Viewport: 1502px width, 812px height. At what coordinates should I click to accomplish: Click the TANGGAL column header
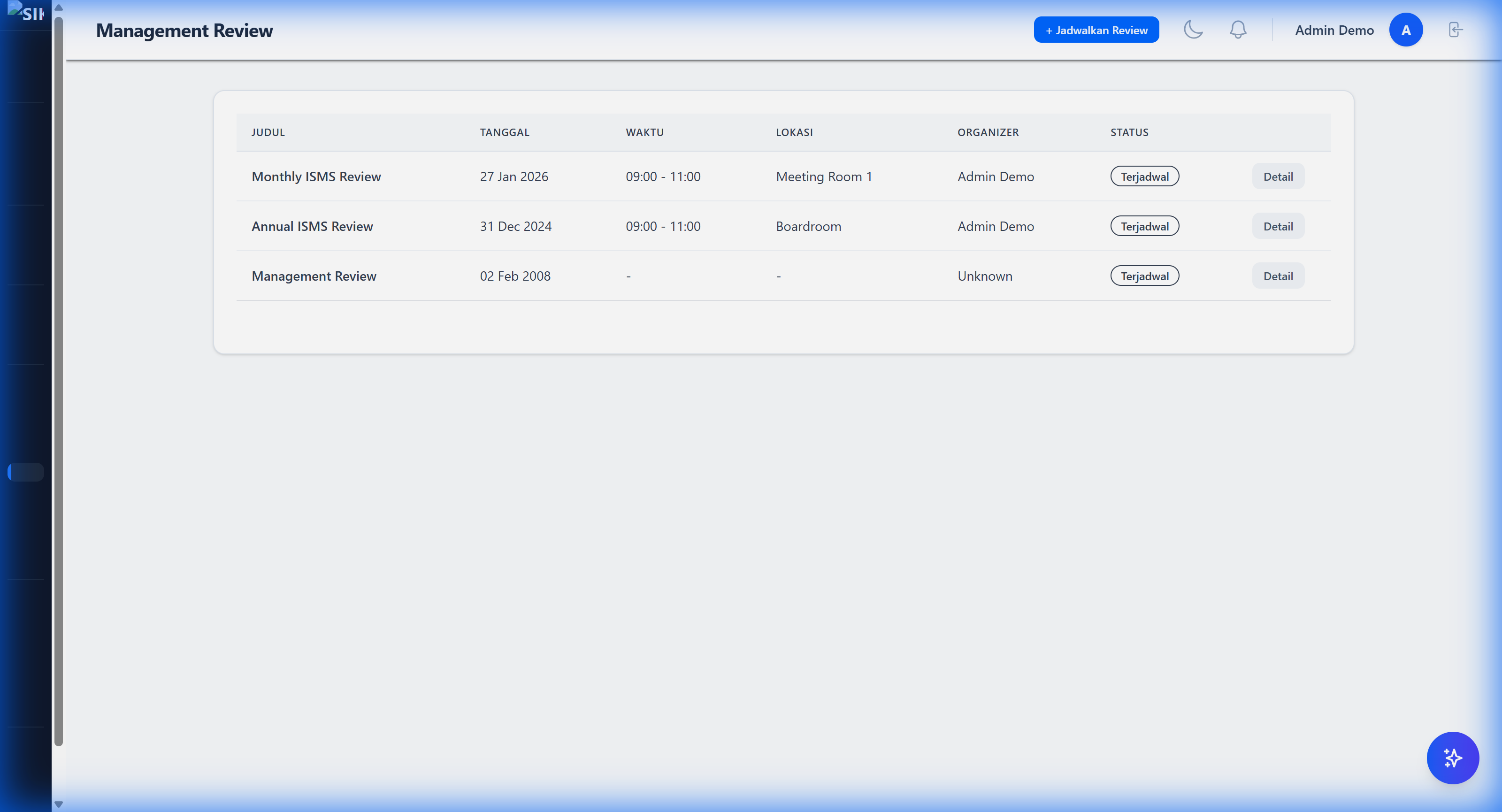[505, 132]
